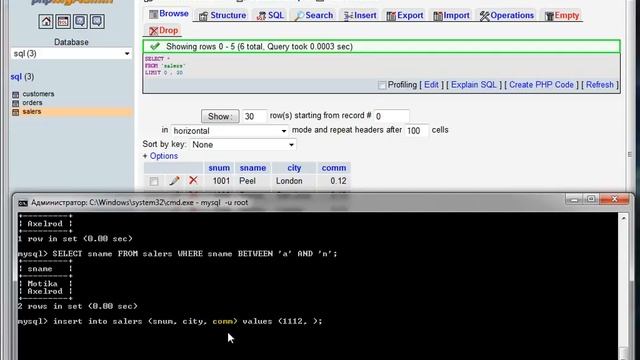Click the Create PHP Code link
The image size is (640, 360).
click(x=541, y=85)
